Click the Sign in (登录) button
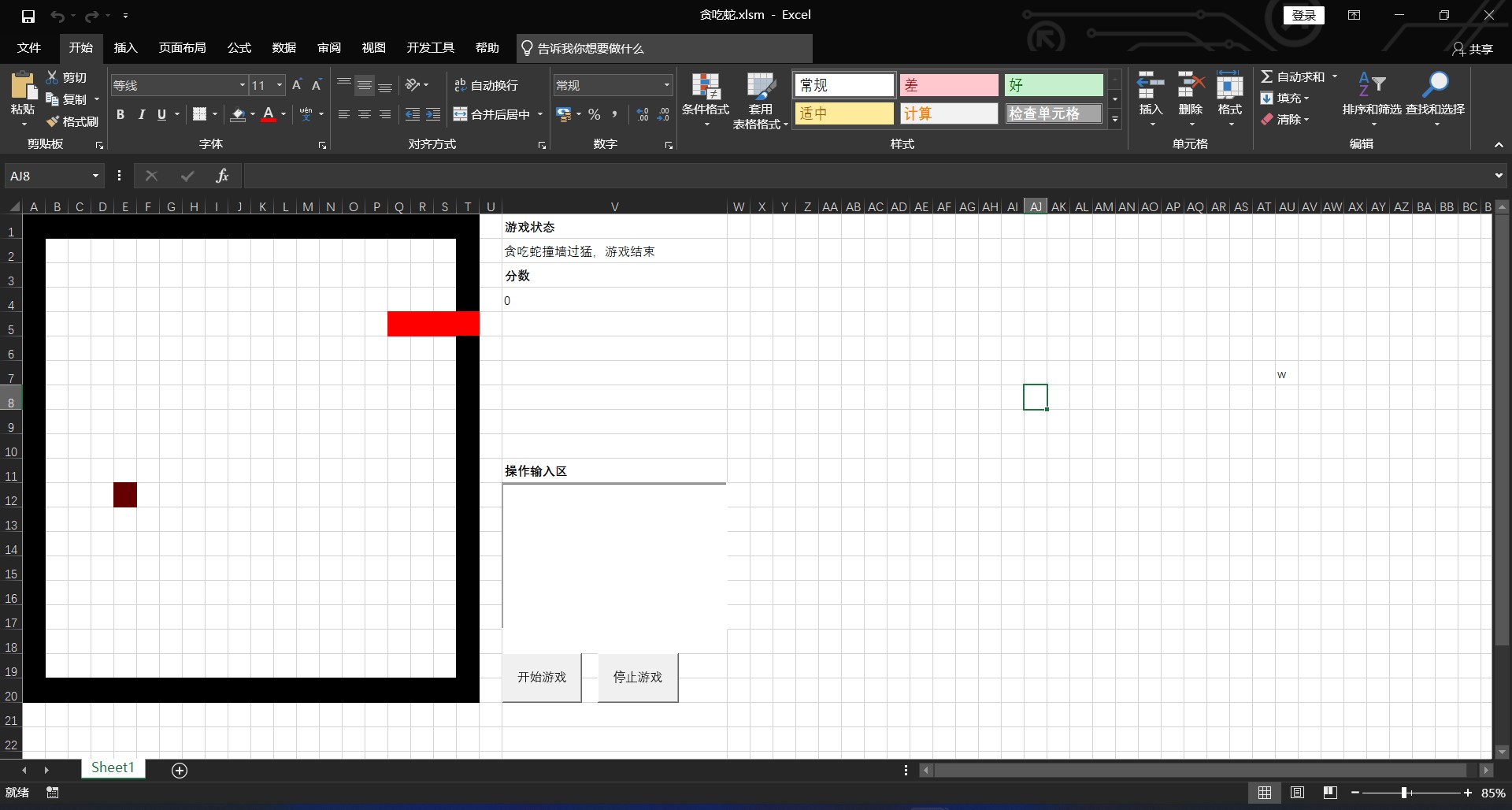The height and width of the screenshot is (810, 1512). click(x=1304, y=15)
